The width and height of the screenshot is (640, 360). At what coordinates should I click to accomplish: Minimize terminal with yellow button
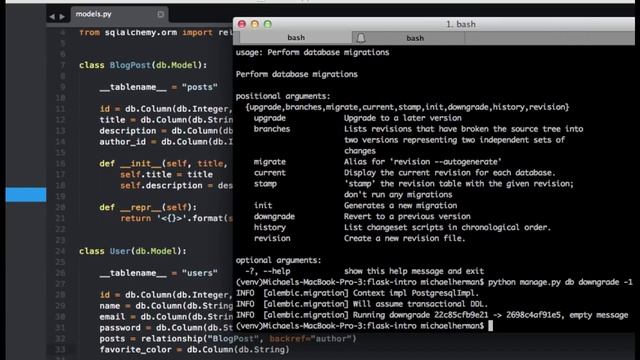(255, 24)
